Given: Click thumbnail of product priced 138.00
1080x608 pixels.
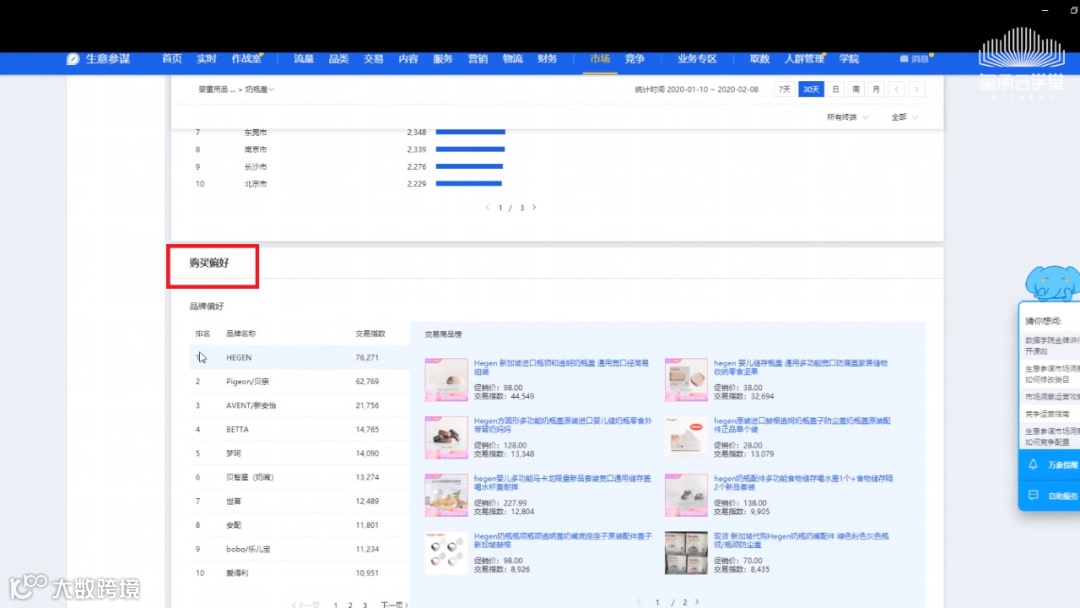Looking at the screenshot, I should tap(686, 495).
